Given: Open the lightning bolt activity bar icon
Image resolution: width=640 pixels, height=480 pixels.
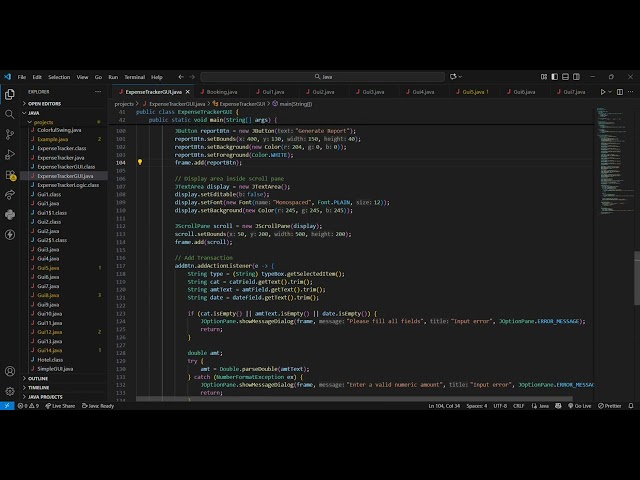Looking at the screenshot, I should coord(10,234).
